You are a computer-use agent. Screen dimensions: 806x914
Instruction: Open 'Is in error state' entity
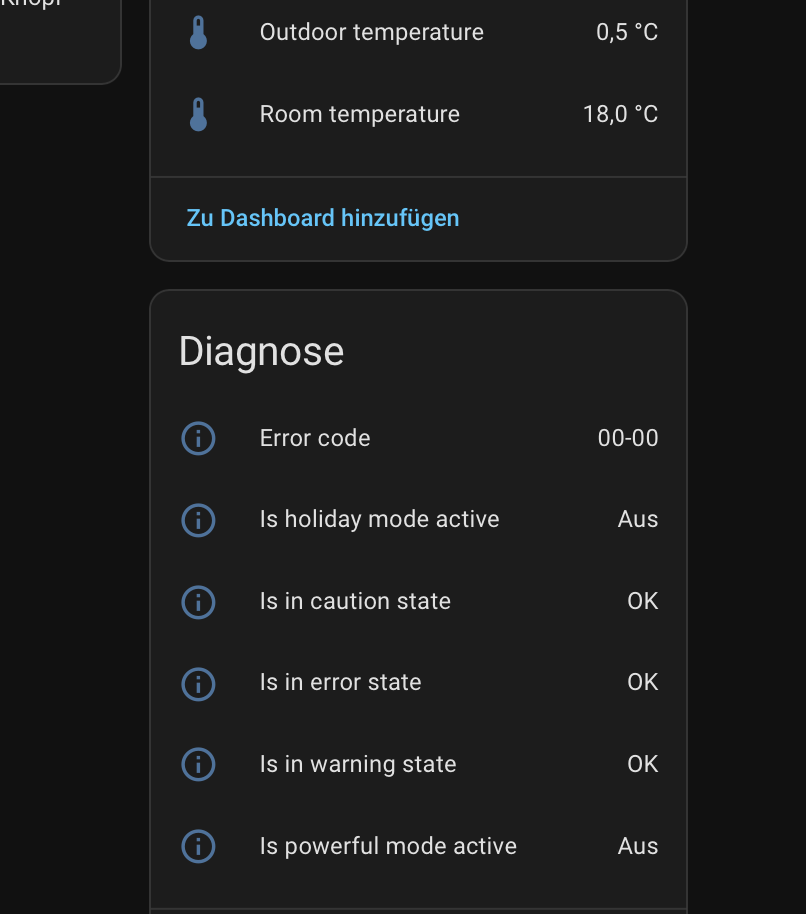[340, 683]
